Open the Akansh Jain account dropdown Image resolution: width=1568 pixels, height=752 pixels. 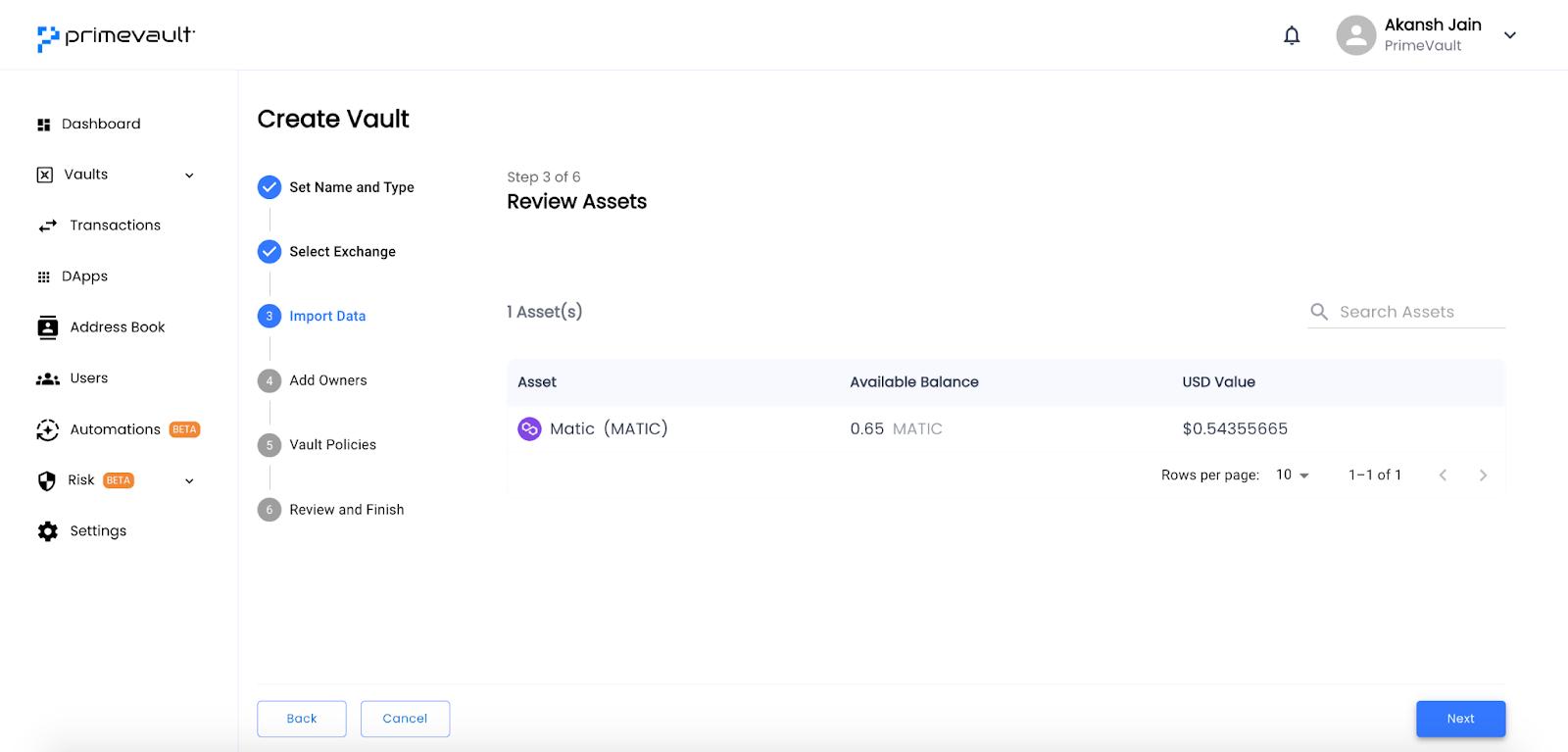1510,35
